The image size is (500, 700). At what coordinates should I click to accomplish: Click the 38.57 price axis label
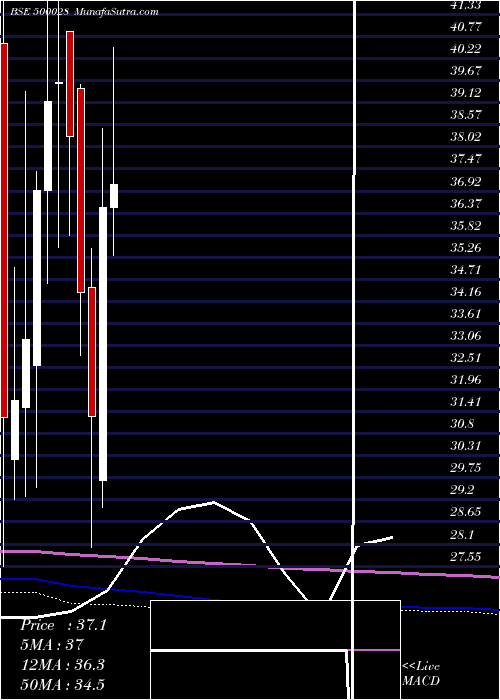click(465, 115)
